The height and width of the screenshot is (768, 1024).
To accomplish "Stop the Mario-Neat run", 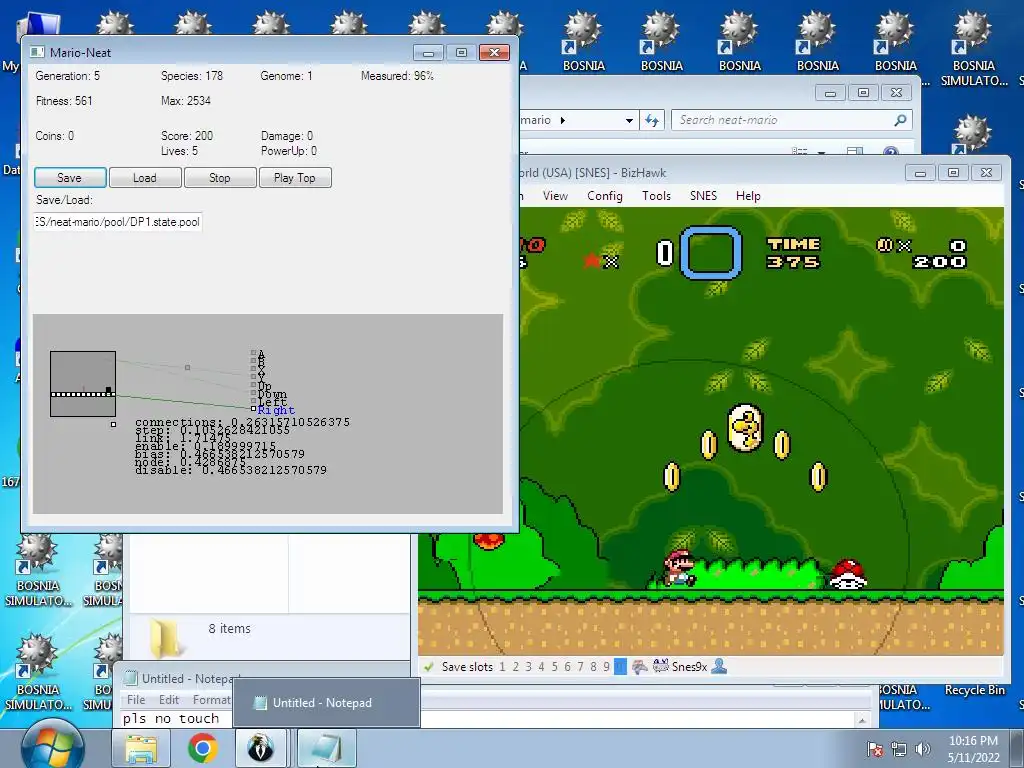I will pos(220,178).
